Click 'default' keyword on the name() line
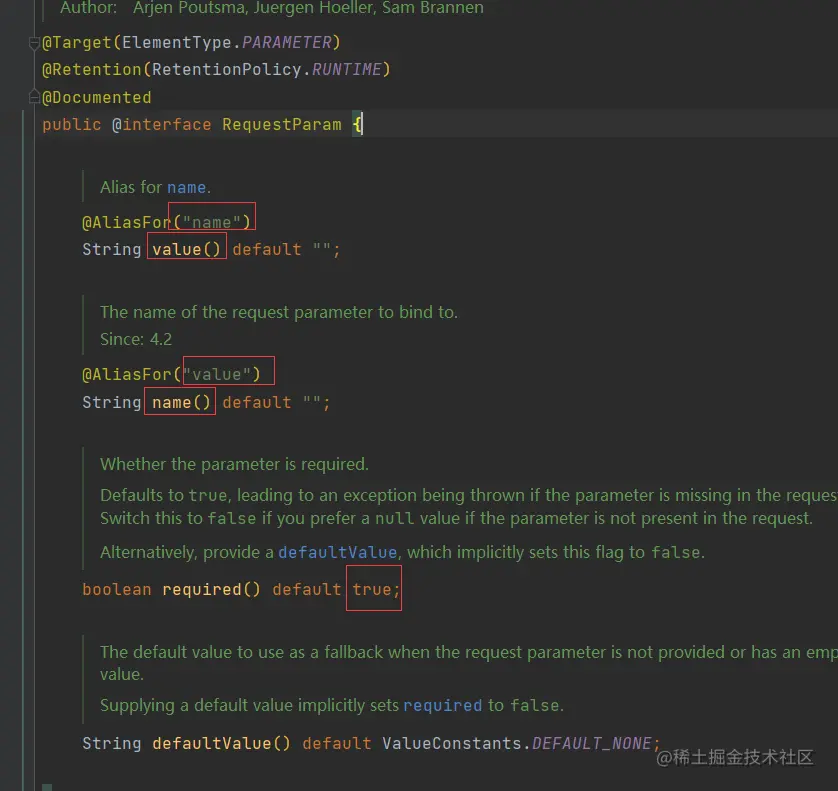The image size is (838, 791). click(x=257, y=402)
